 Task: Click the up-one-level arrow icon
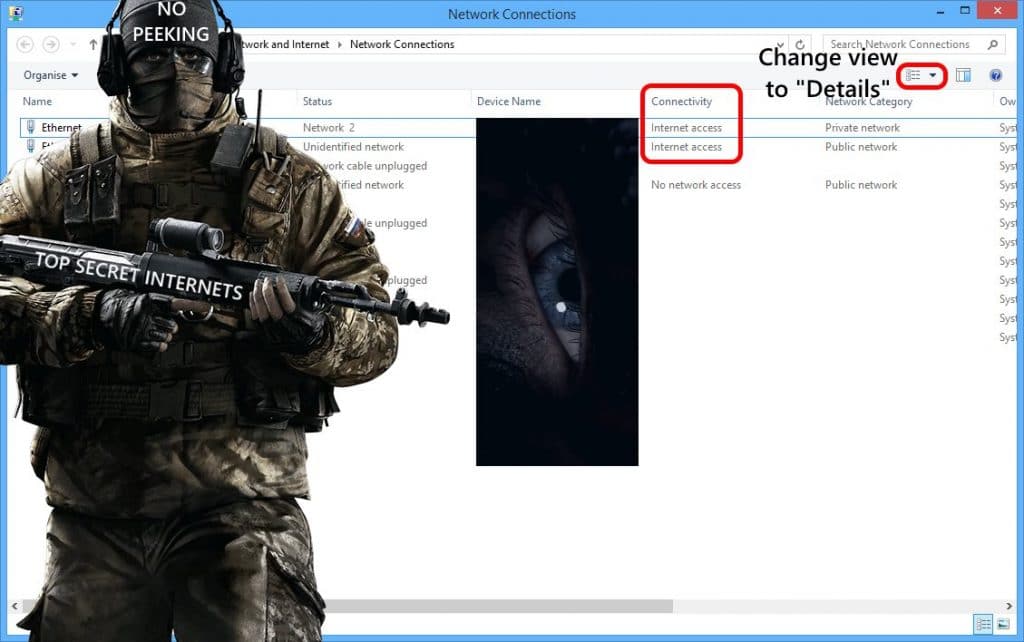pyautogui.click(x=93, y=44)
